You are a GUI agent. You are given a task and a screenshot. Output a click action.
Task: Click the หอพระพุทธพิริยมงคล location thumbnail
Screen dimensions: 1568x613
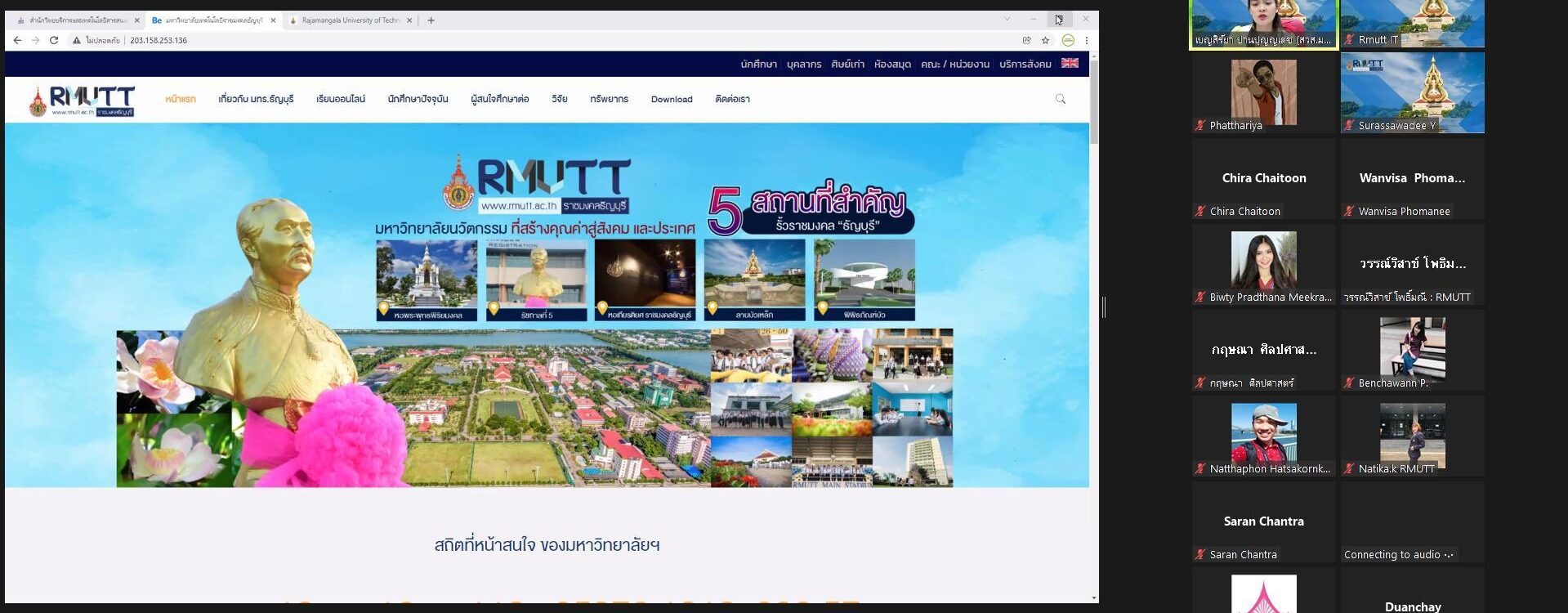tap(427, 280)
